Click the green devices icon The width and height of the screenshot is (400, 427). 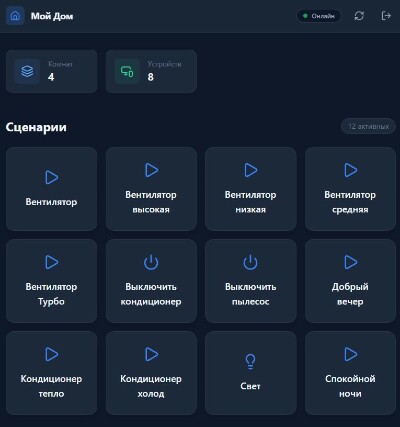(127, 71)
